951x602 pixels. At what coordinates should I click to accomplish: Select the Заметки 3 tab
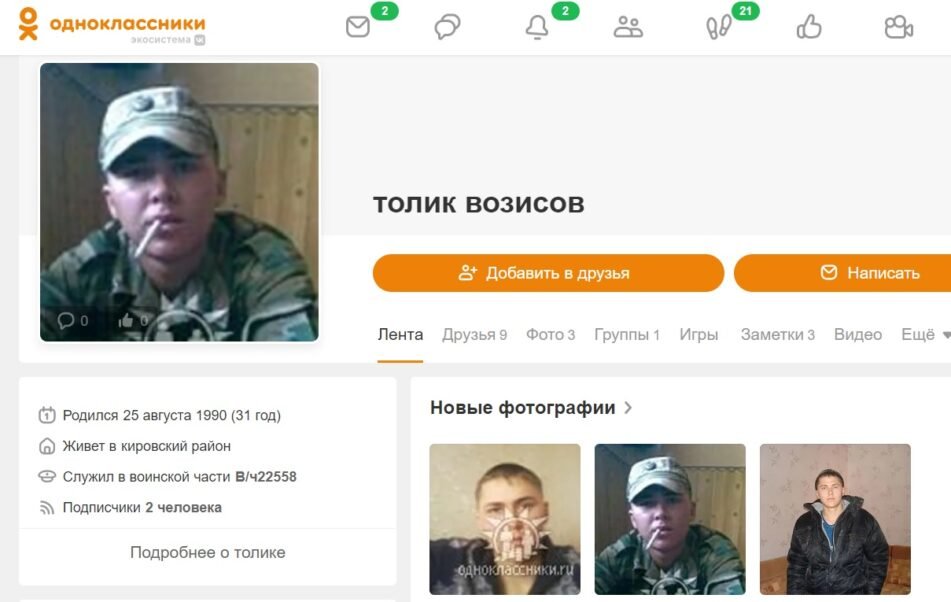click(x=778, y=335)
